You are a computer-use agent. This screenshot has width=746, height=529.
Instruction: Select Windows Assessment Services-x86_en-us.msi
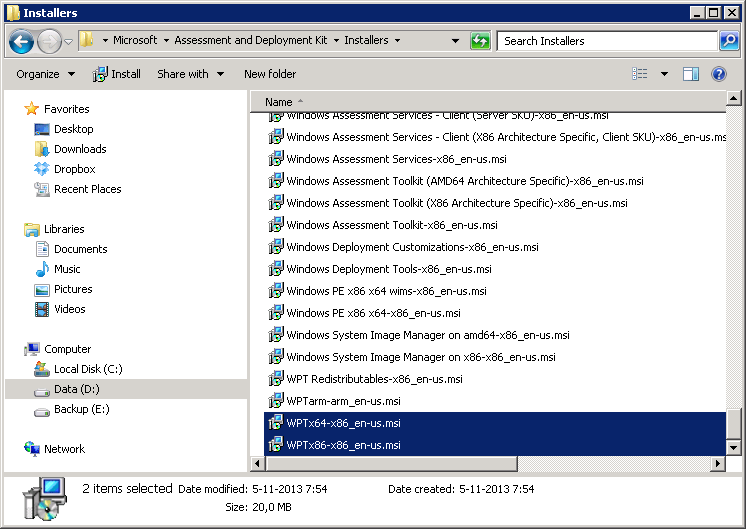[x=387, y=159]
